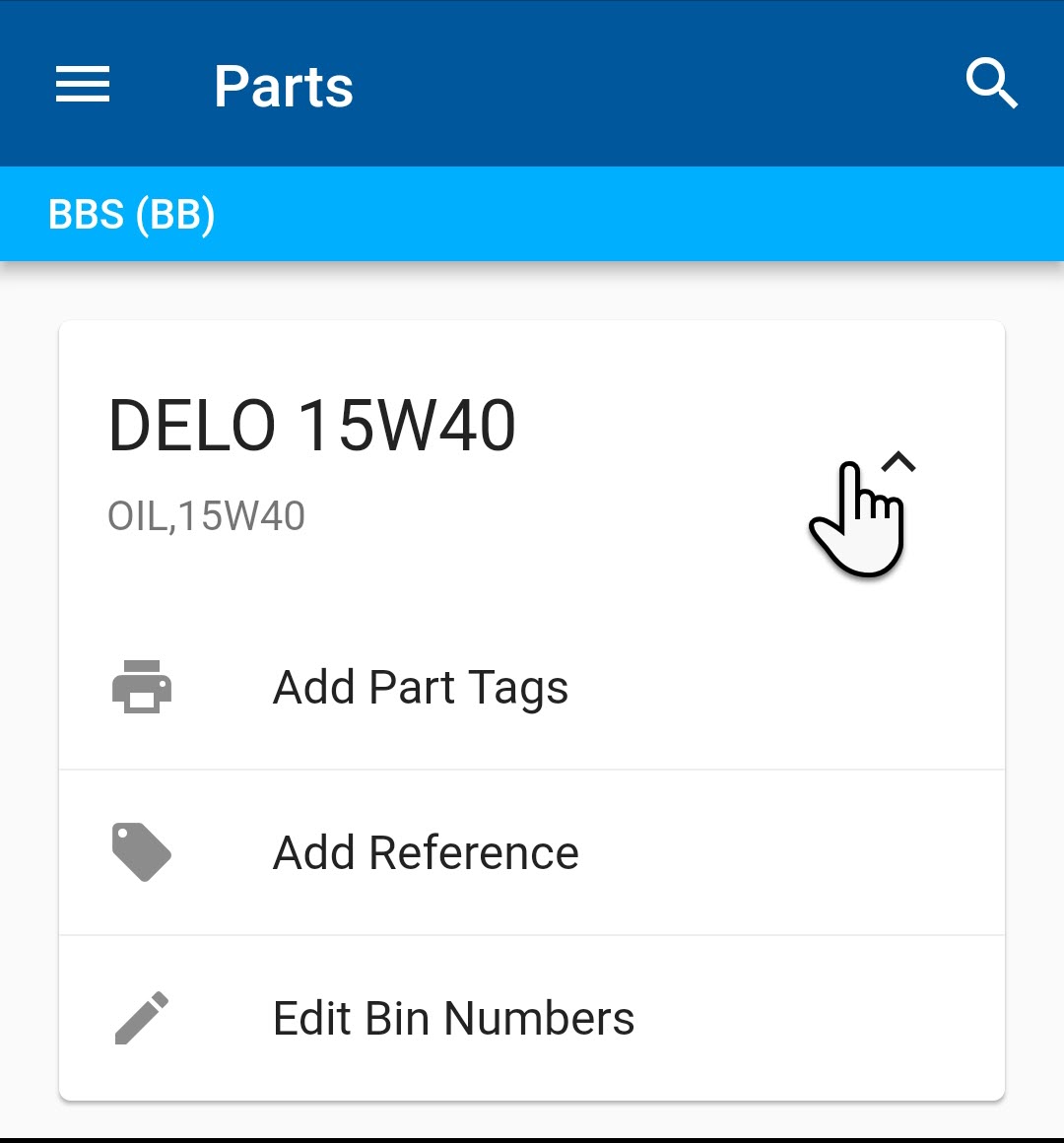Click light blue bar right of BBS (BB)

click(x=640, y=215)
